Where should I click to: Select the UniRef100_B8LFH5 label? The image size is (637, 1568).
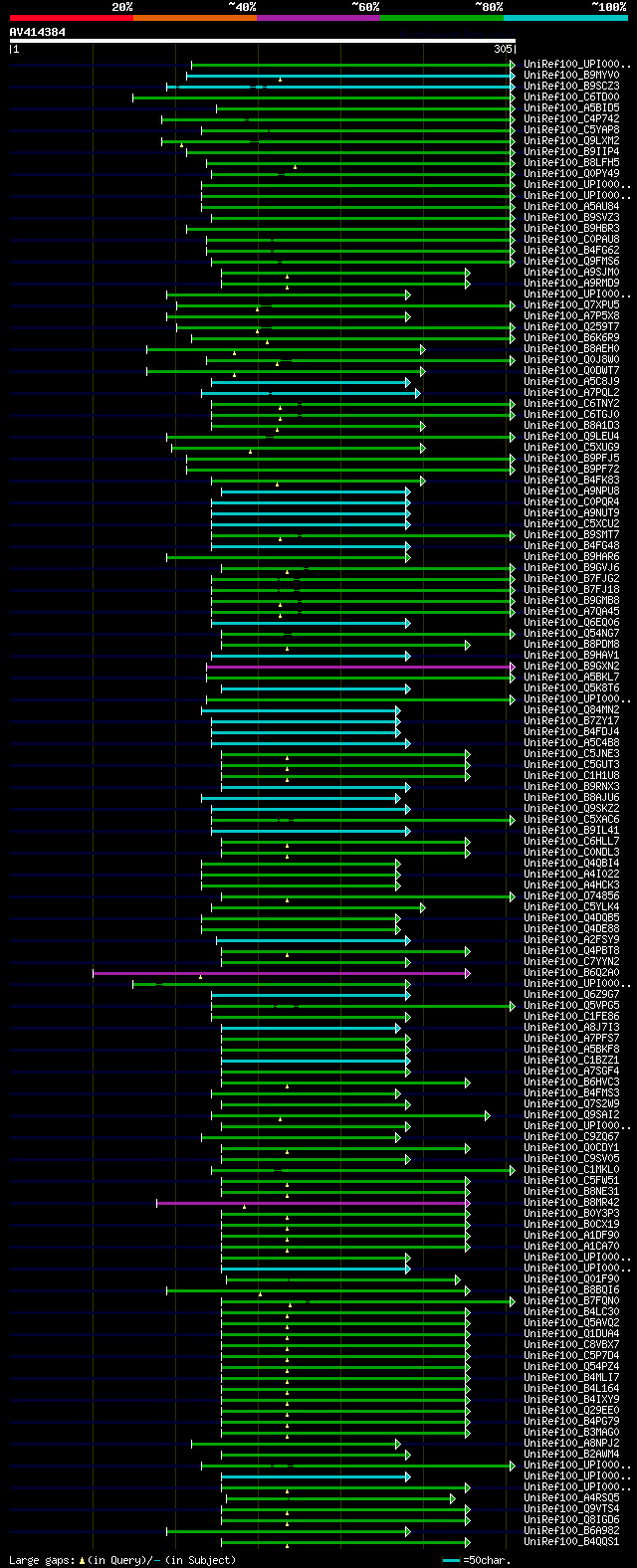point(571,162)
